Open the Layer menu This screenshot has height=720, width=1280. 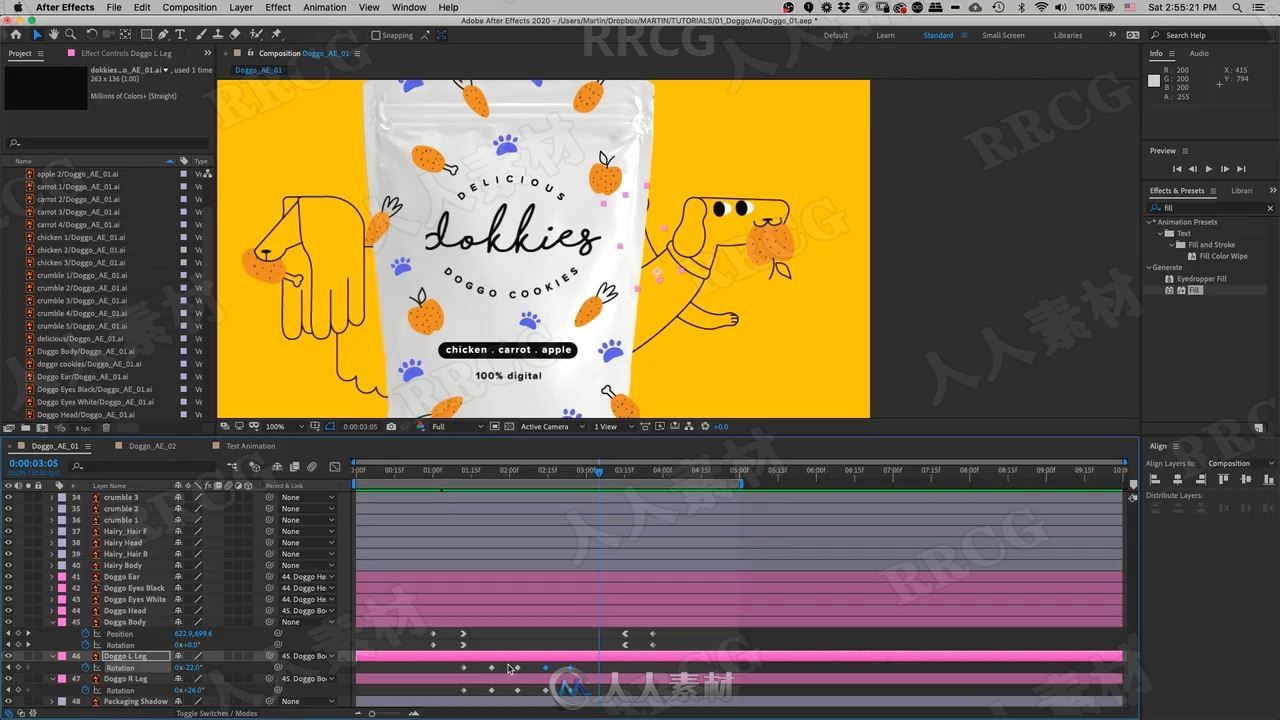point(241,7)
